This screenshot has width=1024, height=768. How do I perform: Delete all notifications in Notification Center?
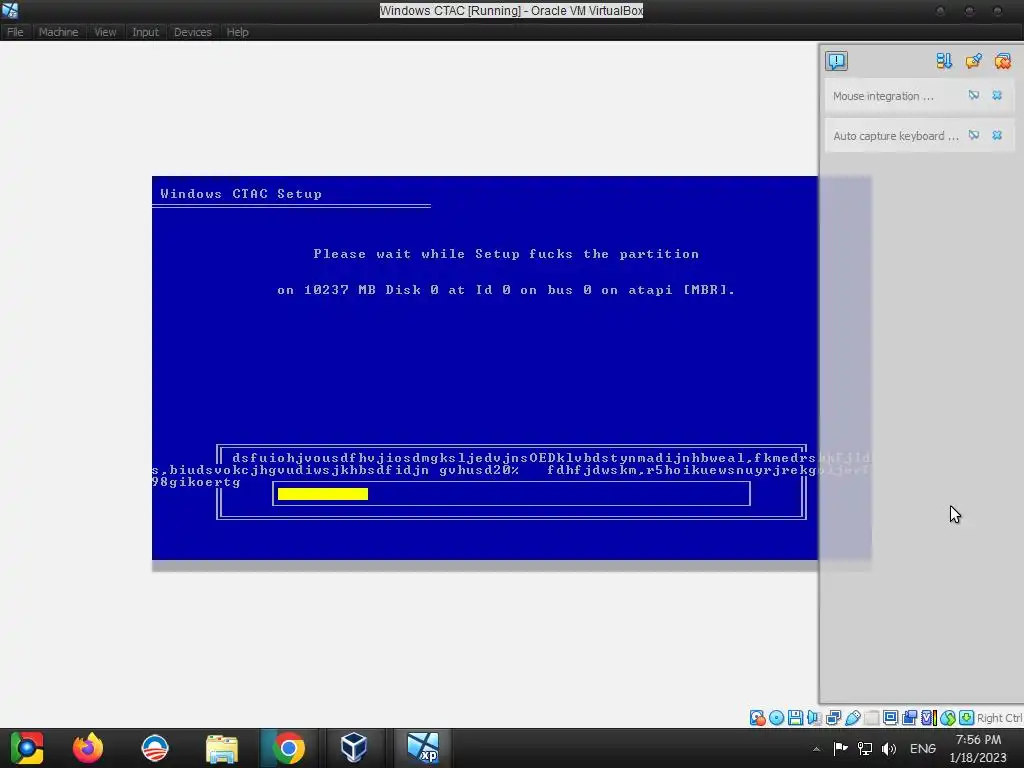(x=1002, y=61)
